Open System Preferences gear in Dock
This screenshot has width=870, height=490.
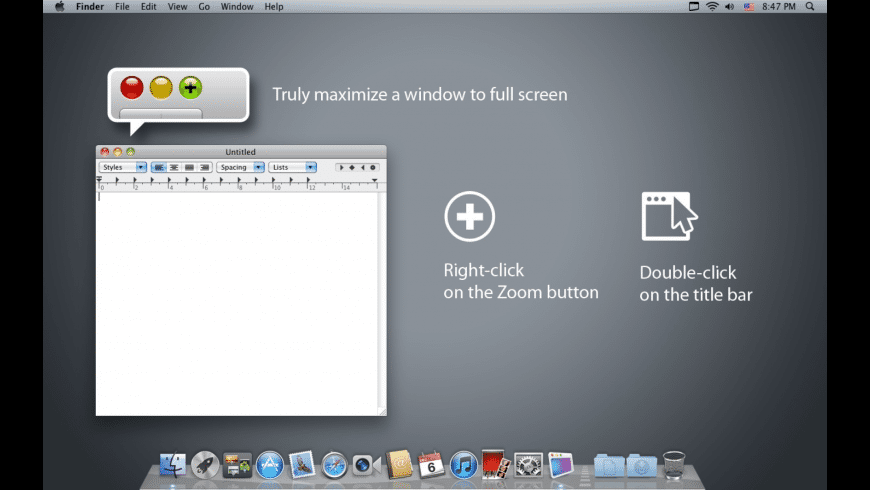[528, 464]
